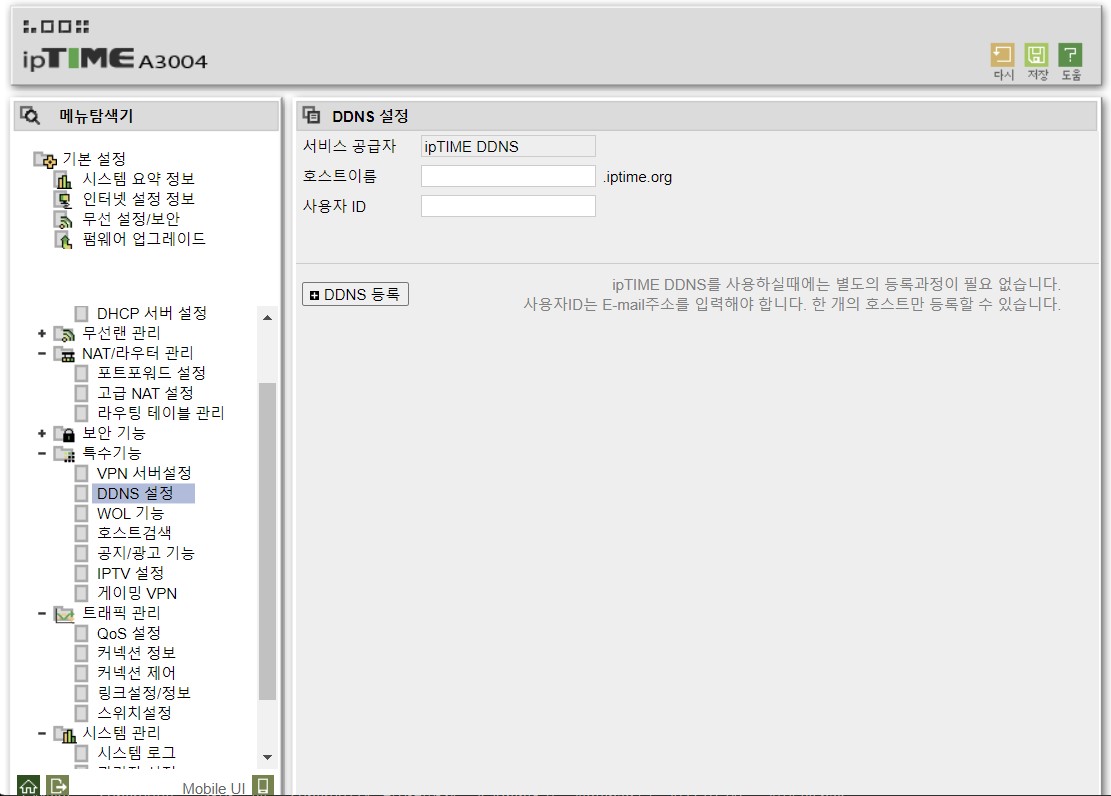
Task: Open 시스템 로그 in the tree
Action: pos(136,753)
